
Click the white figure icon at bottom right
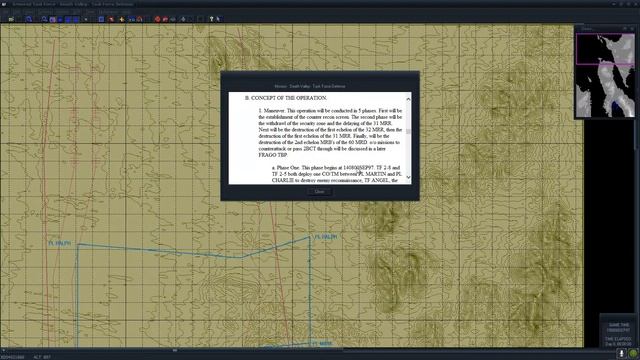tap(622, 353)
